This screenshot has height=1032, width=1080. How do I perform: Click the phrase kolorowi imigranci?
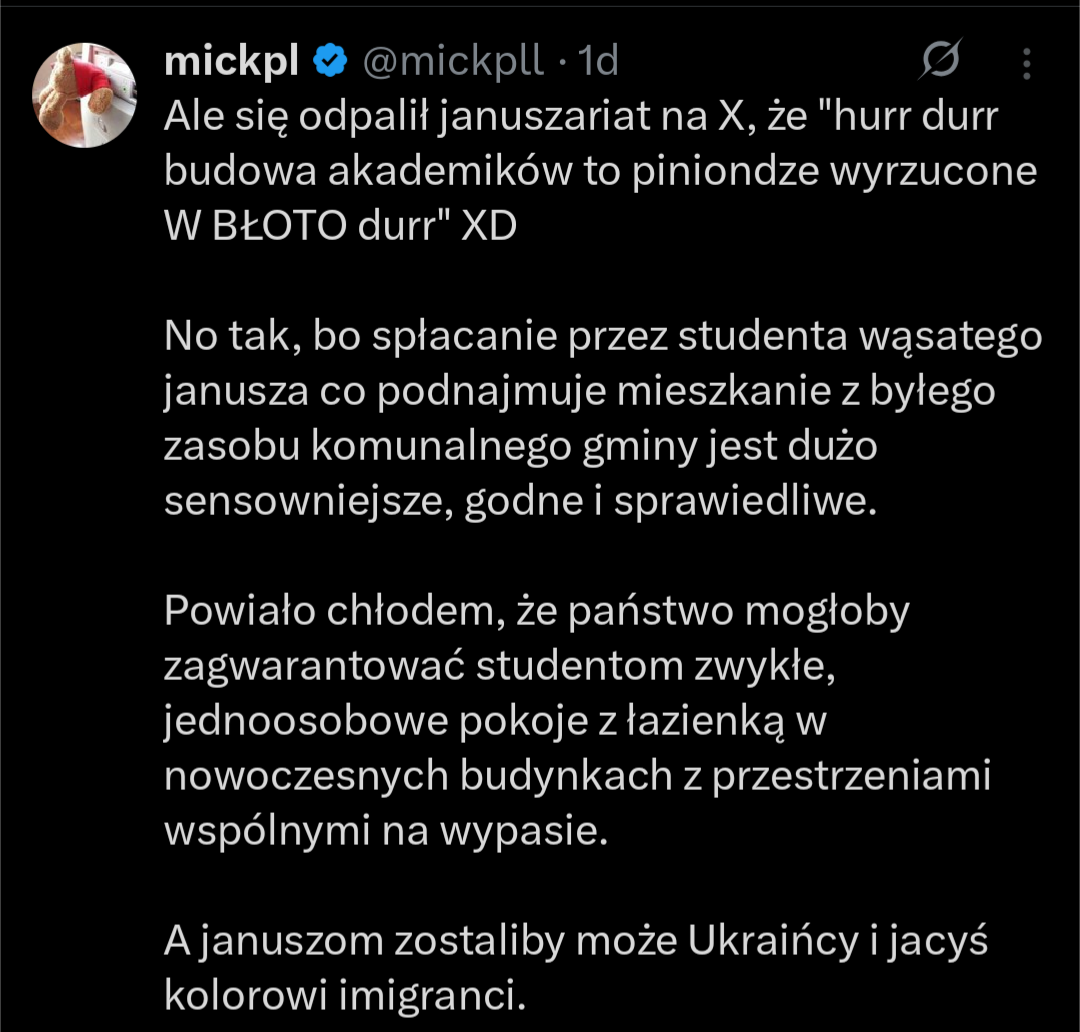point(343,996)
